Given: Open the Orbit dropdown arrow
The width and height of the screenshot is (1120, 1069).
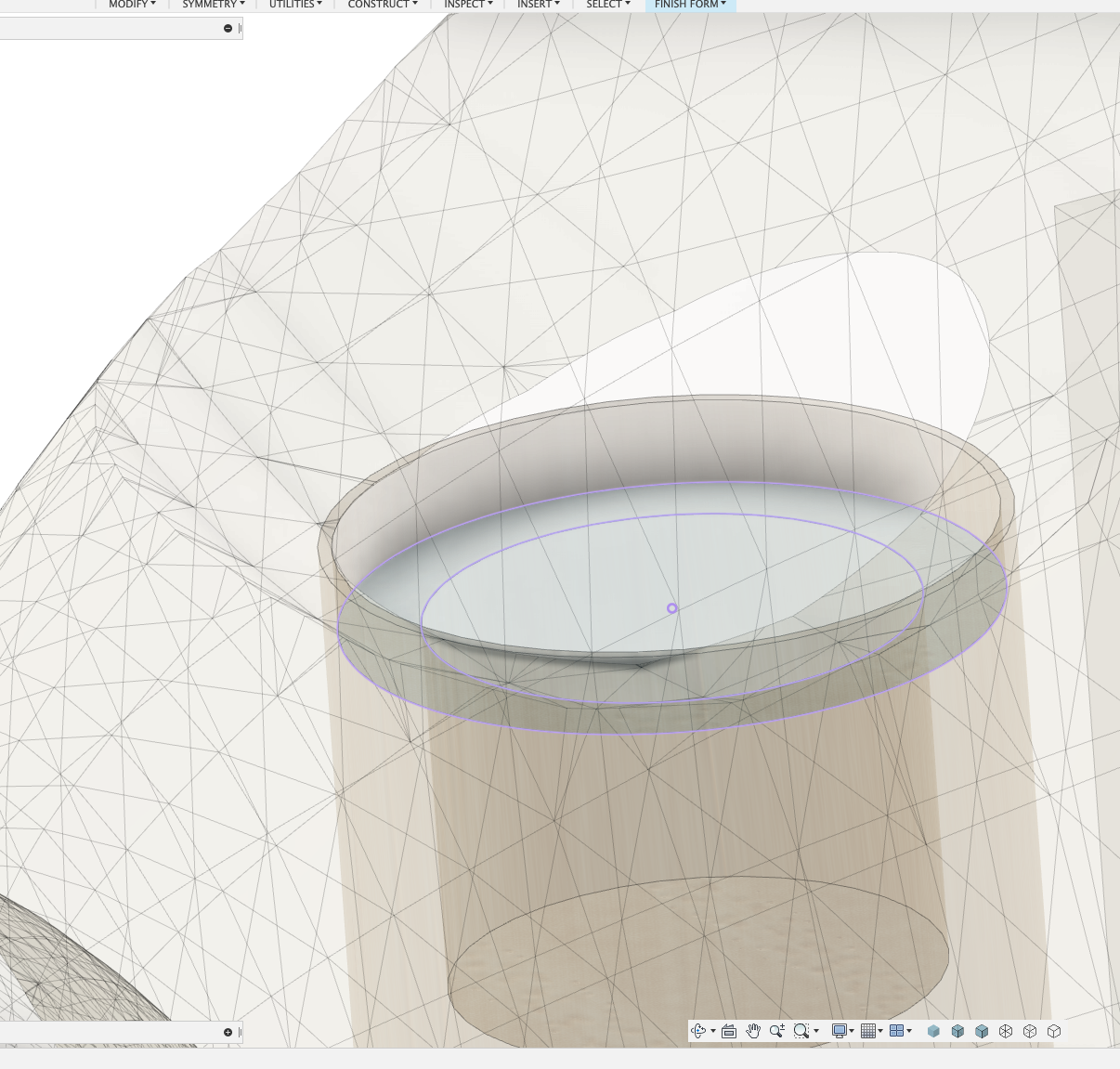Looking at the screenshot, I should tap(712, 1030).
